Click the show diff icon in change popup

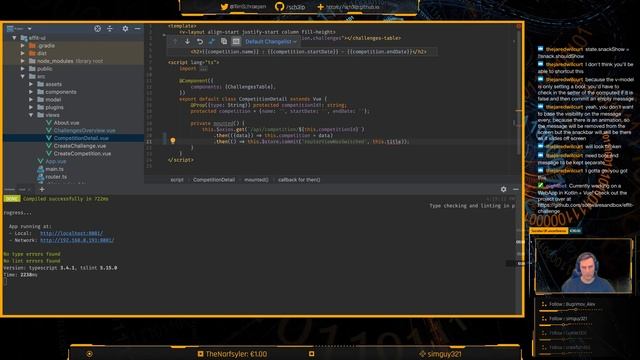211,41
